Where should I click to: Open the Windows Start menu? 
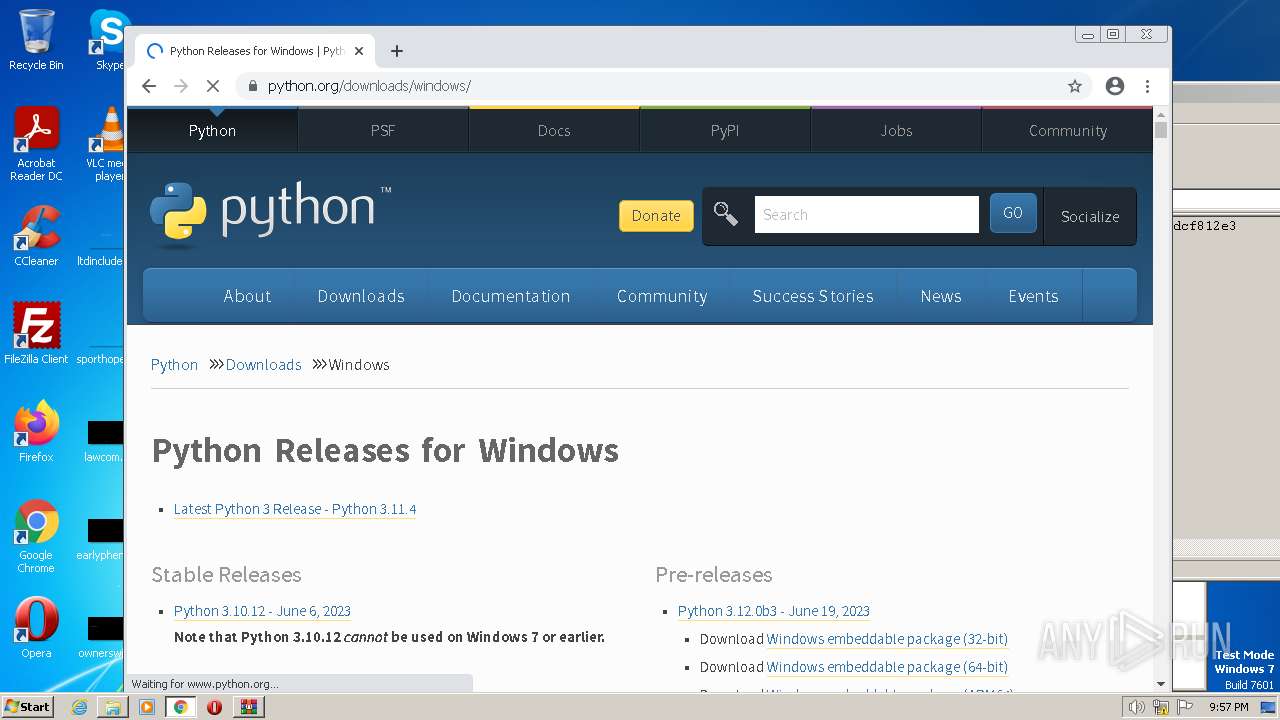tap(27, 706)
